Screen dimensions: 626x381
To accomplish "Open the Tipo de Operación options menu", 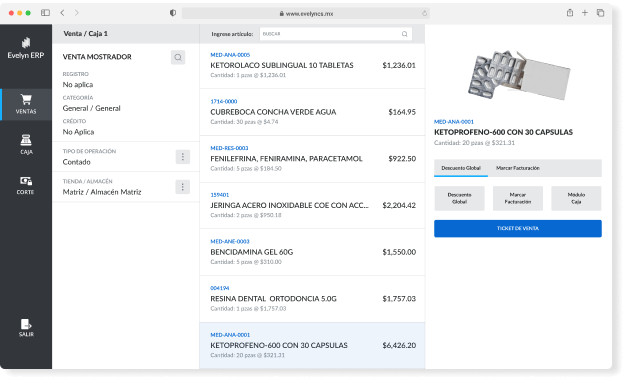I will click(182, 157).
